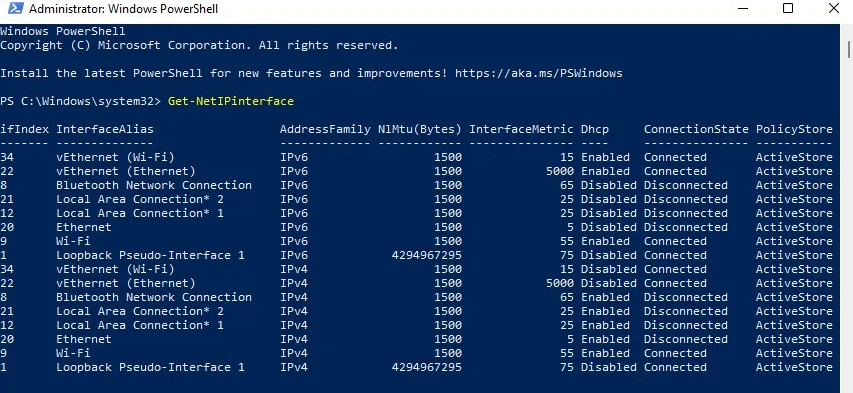Click the PS C:\Windows\system32> prompt
The width and height of the screenshot is (853, 393).
pyautogui.click(x=81, y=101)
